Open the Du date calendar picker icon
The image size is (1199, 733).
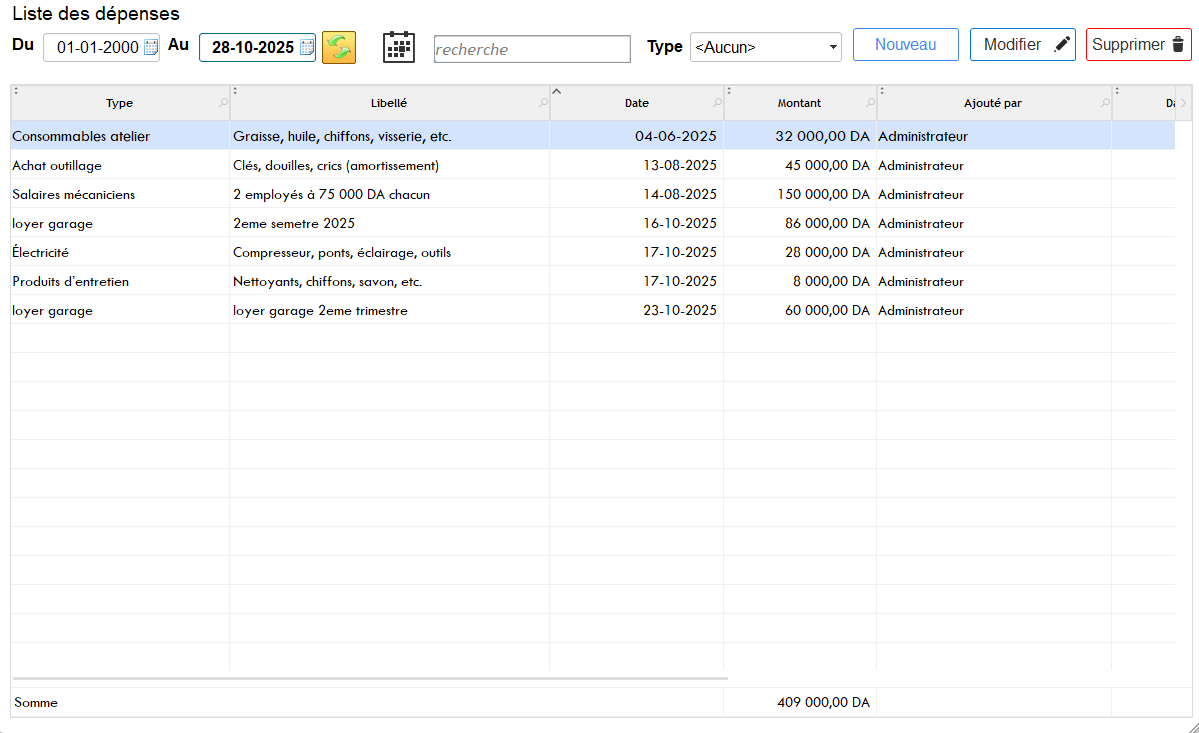click(150, 47)
